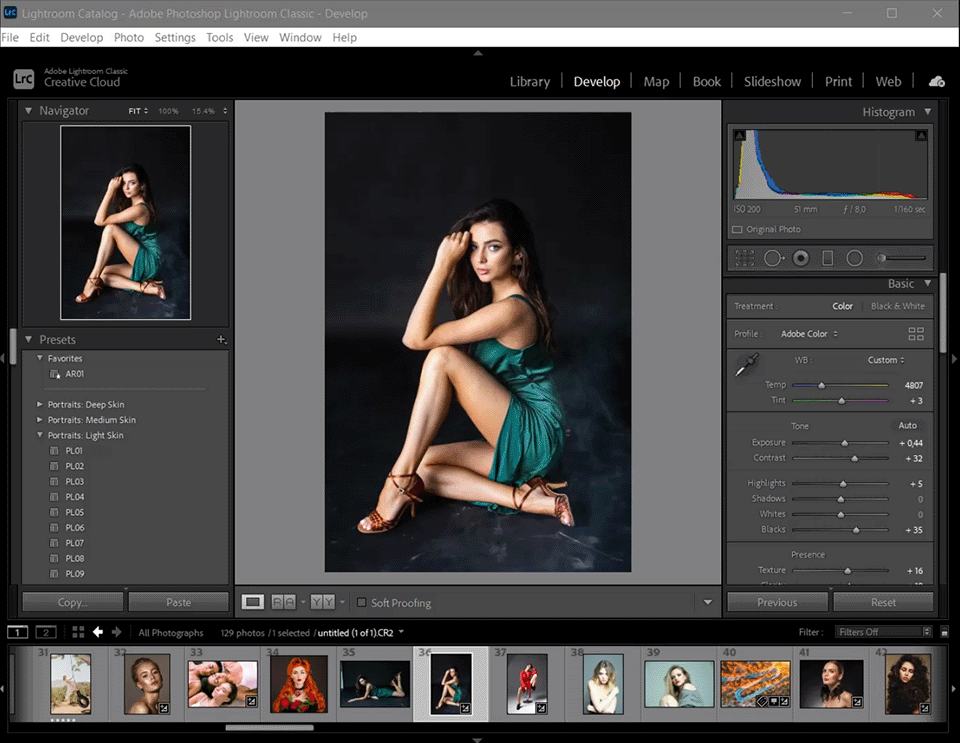
Task: Click the Paste button
Action: coord(179,602)
